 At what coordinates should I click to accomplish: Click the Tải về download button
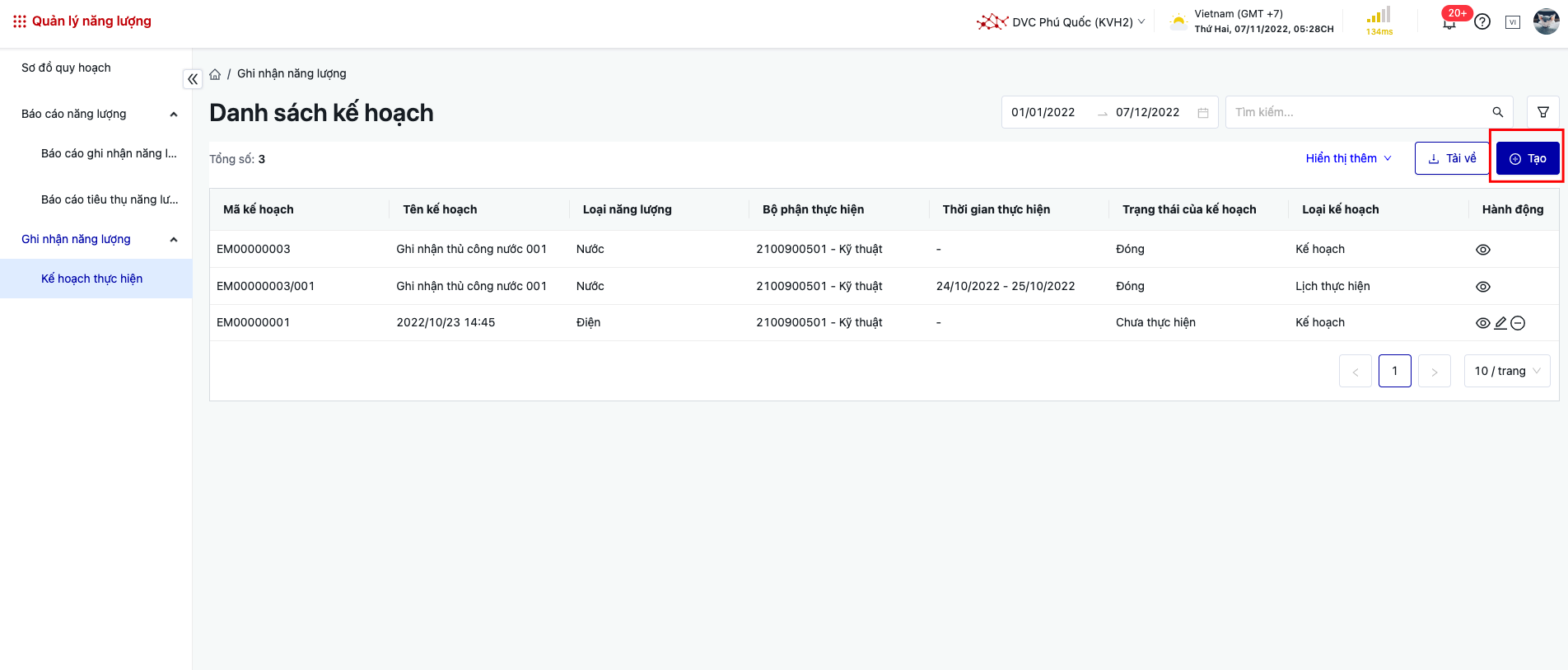coord(1452,158)
